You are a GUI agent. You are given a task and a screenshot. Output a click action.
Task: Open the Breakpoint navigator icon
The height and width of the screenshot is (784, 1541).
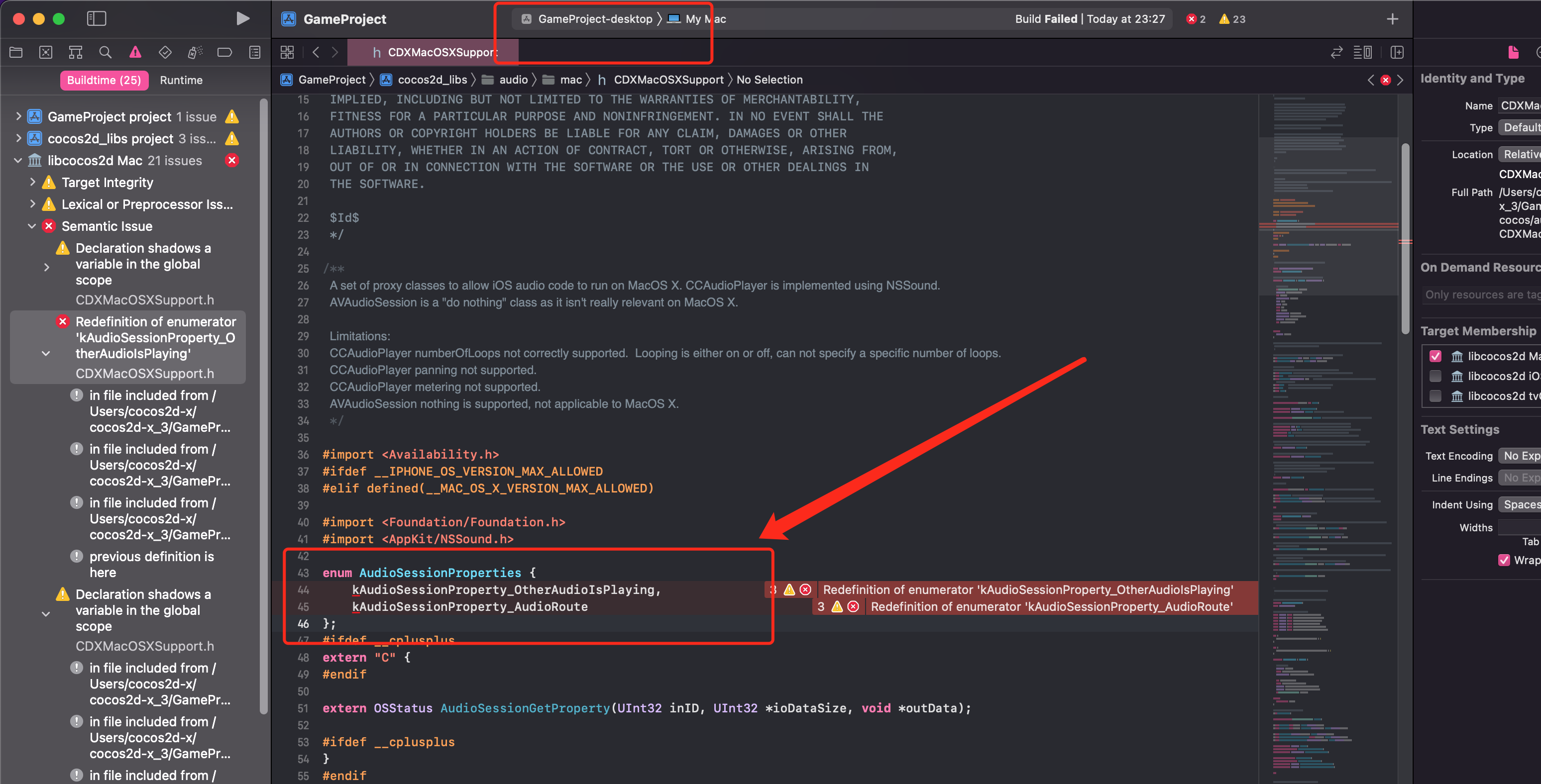point(224,53)
